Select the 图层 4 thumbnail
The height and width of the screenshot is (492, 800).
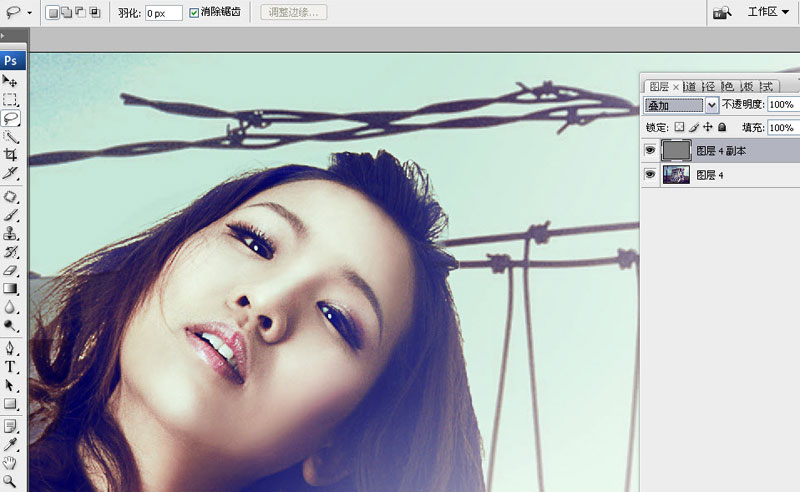pos(676,175)
